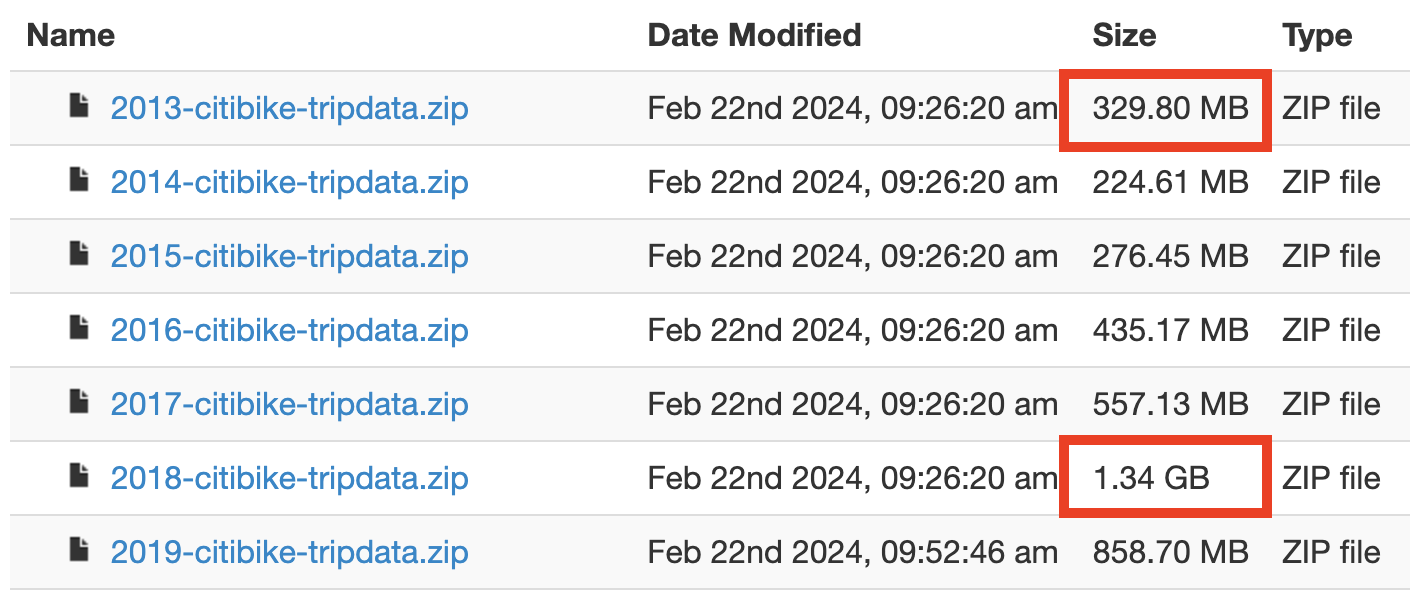The image size is (1410, 600).
Task: Click the Date Modified column header
Action: (x=754, y=36)
